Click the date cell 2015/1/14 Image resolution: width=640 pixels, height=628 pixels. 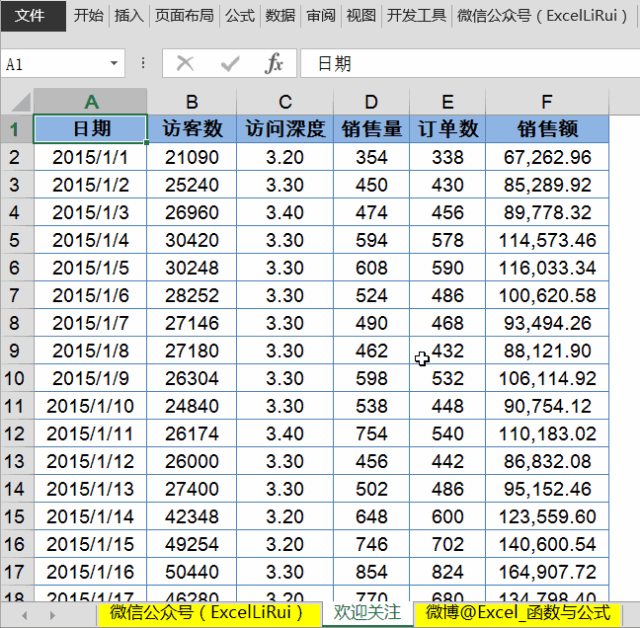90,517
